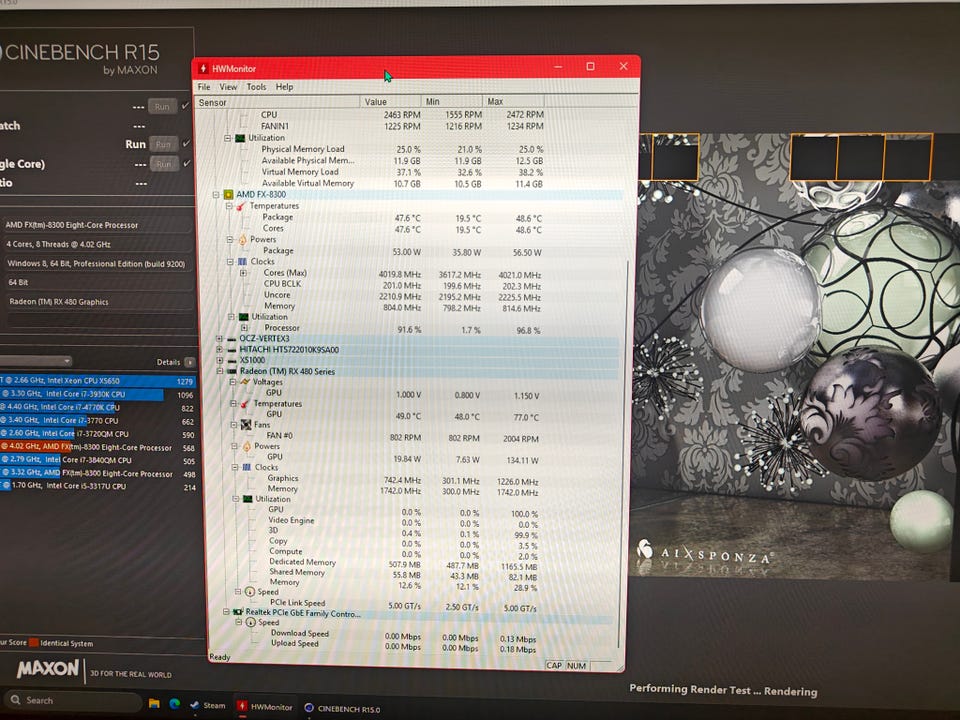The height and width of the screenshot is (720, 960).
Task: Open the View menu in HWMonitor
Action: pyautogui.click(x=229, y=87)
